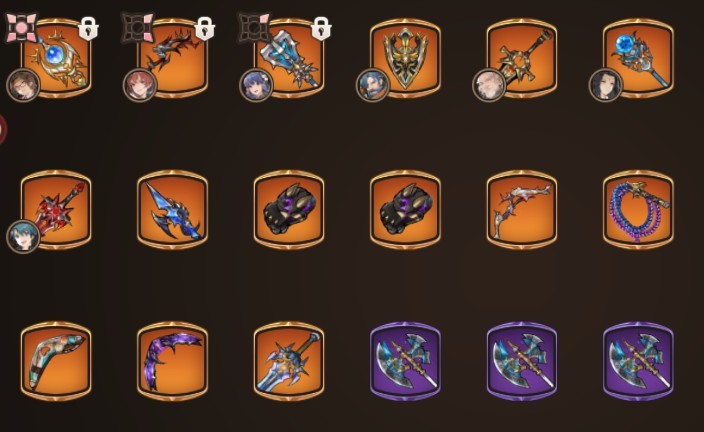704x432 pixels.
Task: Select the black thorned bow with red spikes
Action: tap(172, 58)
